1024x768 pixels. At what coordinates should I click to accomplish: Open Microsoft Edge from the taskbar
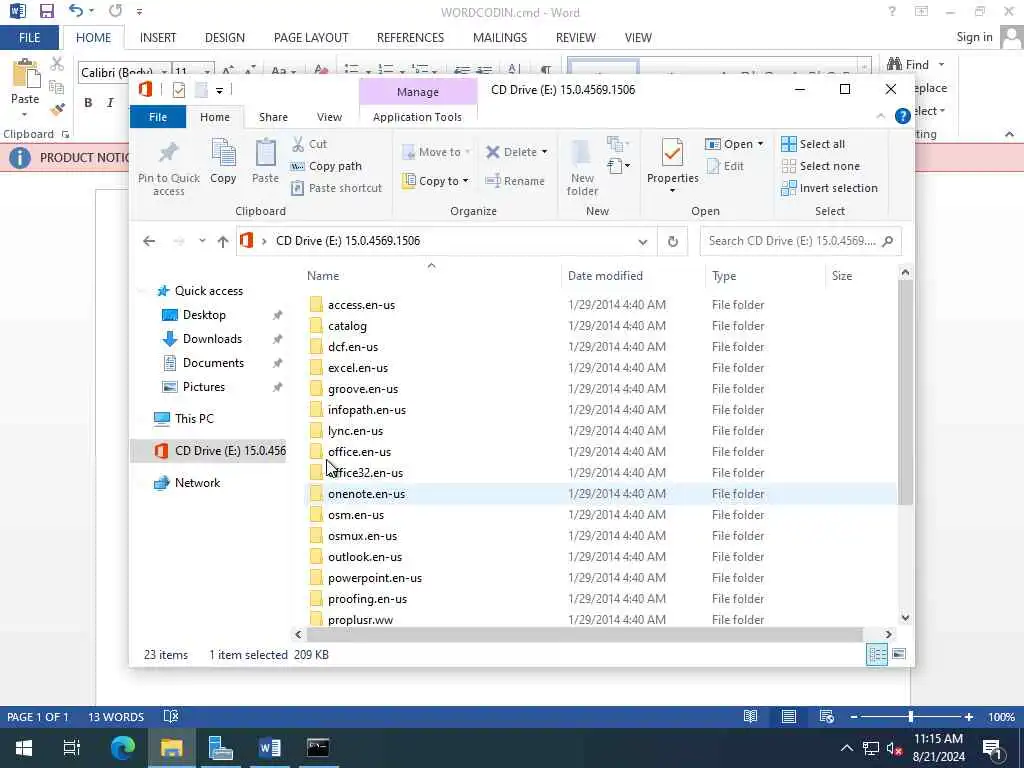[122, 747]
